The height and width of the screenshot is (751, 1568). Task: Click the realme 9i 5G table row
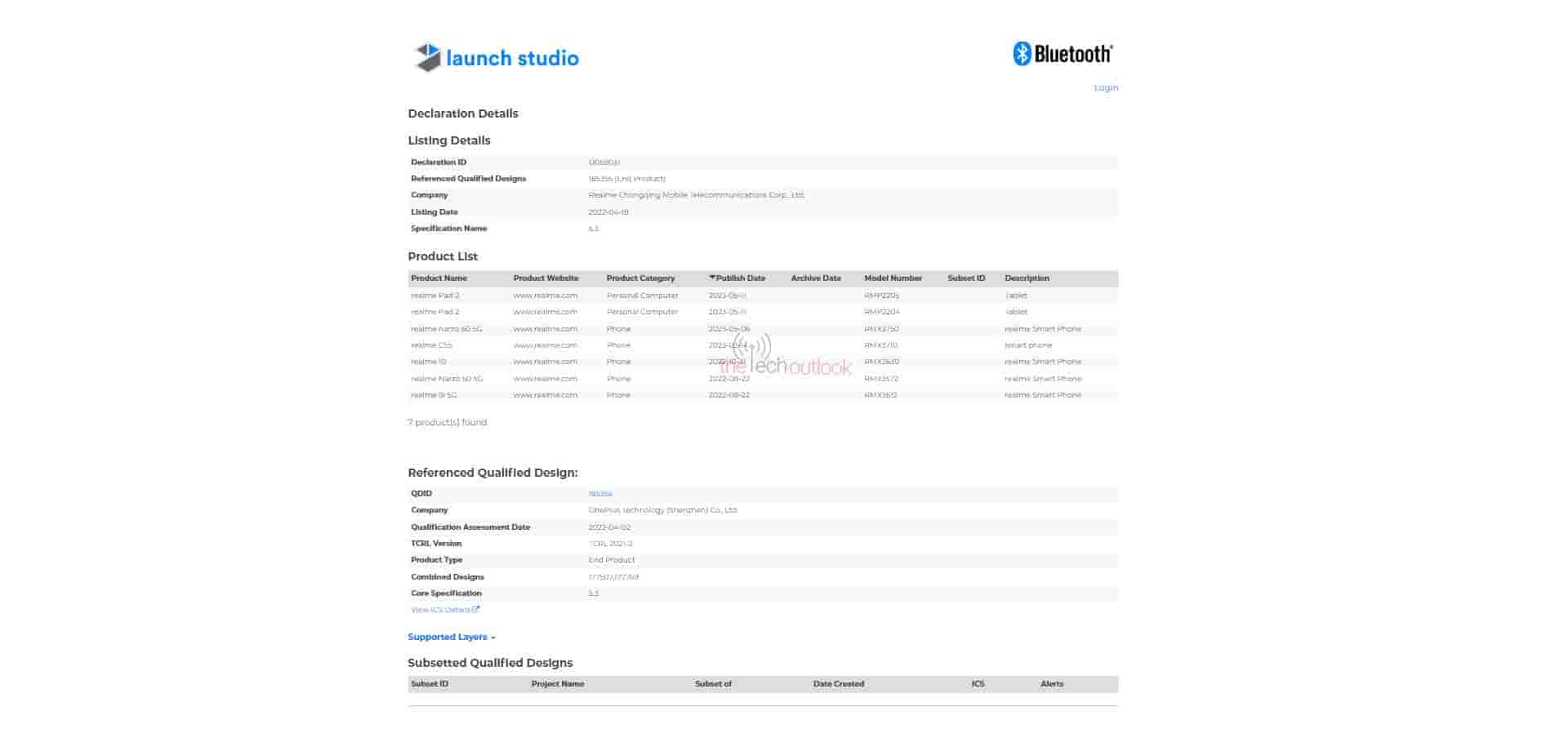click(x=431, y=395)
